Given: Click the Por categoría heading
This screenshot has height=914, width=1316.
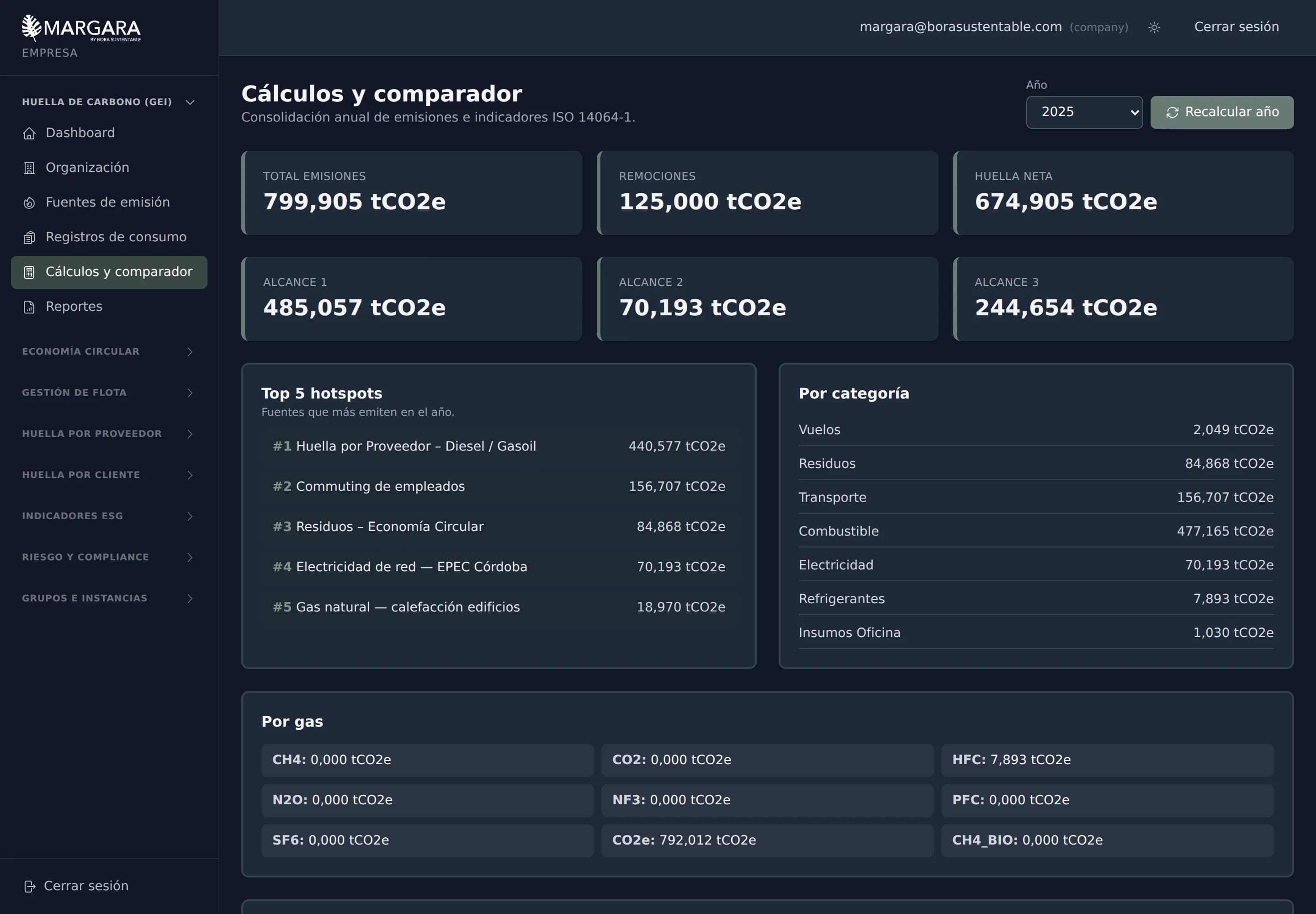Looking at the screenshot, I should point(854,393).
